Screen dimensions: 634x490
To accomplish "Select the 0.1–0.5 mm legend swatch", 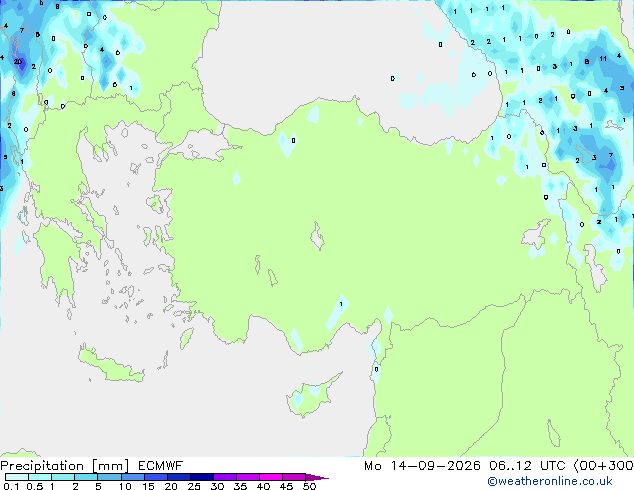I will (17, 477).
